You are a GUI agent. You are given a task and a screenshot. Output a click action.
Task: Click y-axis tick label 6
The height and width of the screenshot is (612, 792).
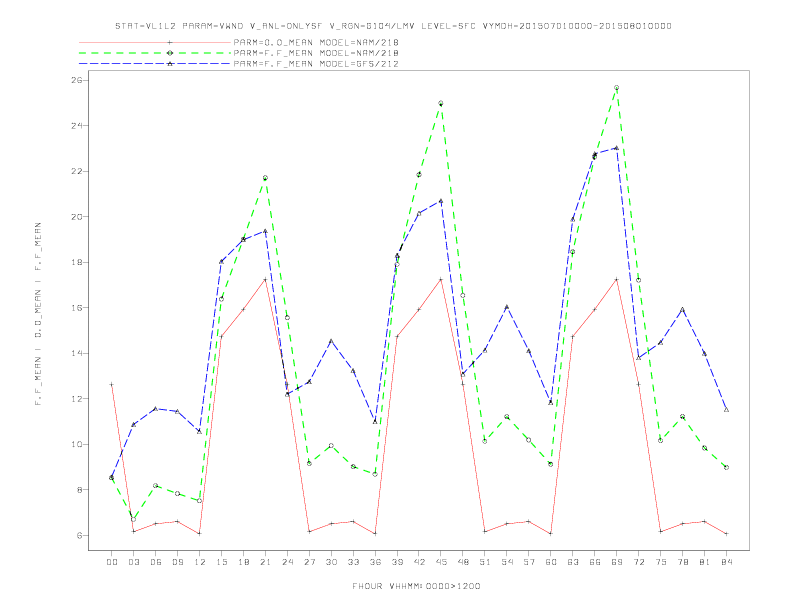pos(79,535)
